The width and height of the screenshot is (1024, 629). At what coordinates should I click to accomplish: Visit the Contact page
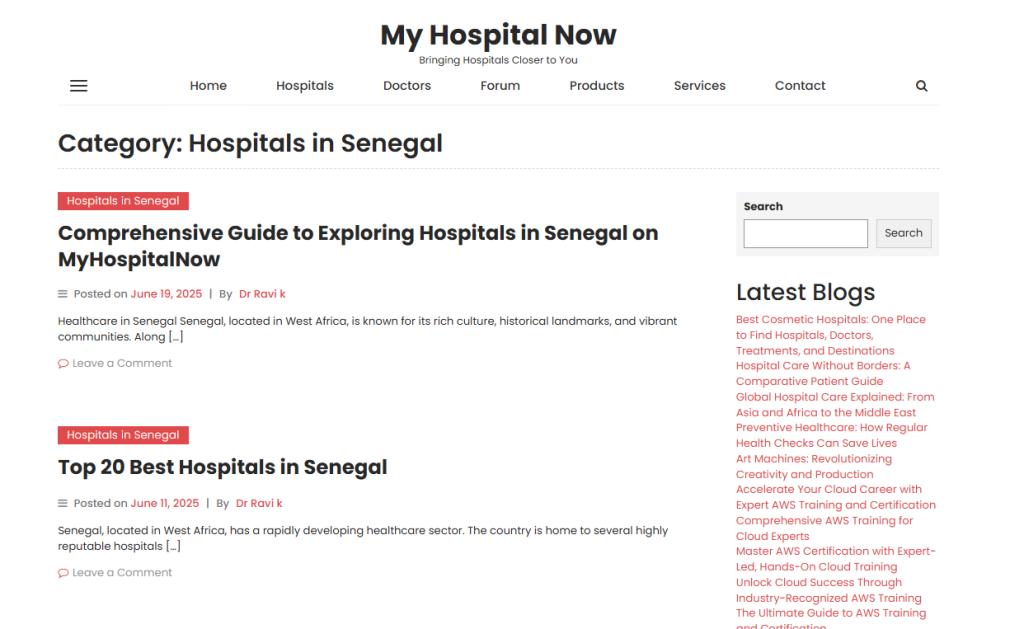[800, 86]
